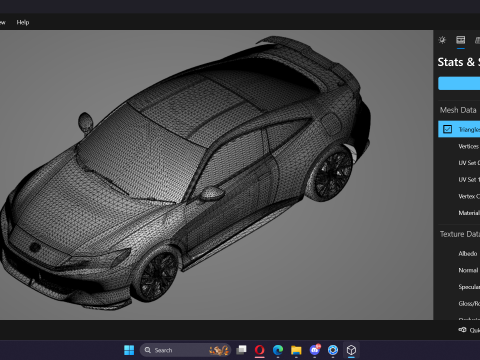Click the blue button under Stats & Shading
The height and width of the screenshot is (360, 480).
point(459,83)
